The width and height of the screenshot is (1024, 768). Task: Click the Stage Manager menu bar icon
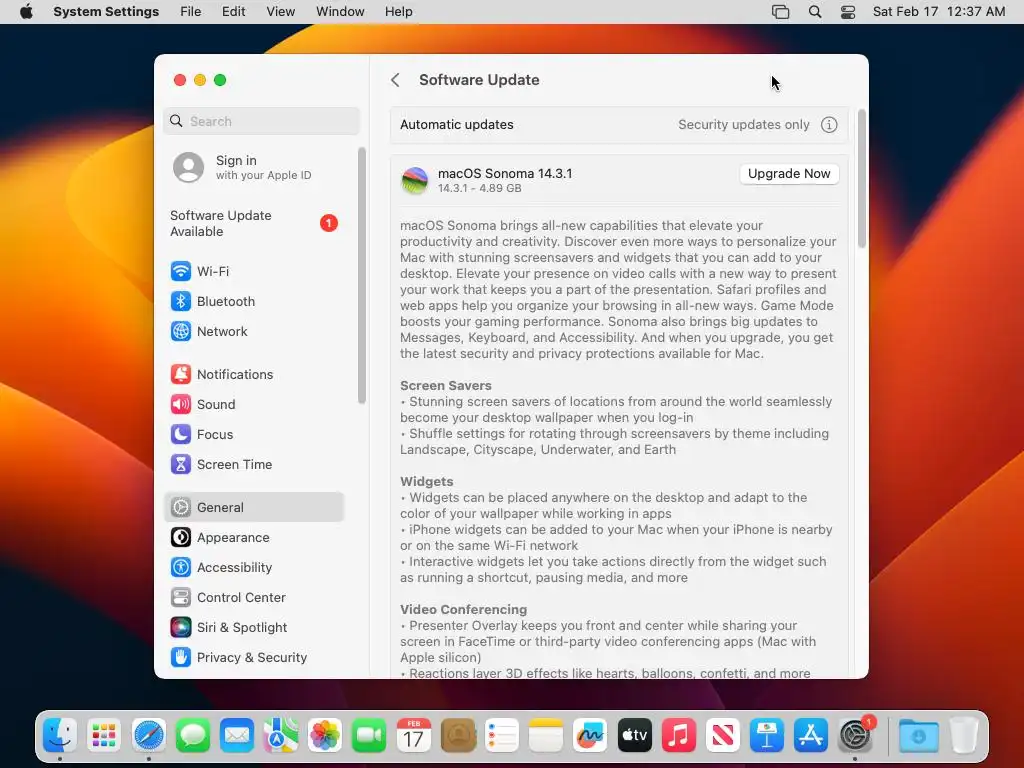pos(780,12)
